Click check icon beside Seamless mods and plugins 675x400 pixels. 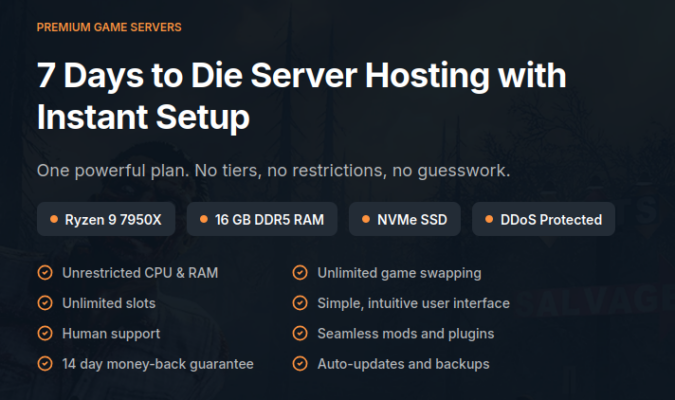click(x=300, y=333)
